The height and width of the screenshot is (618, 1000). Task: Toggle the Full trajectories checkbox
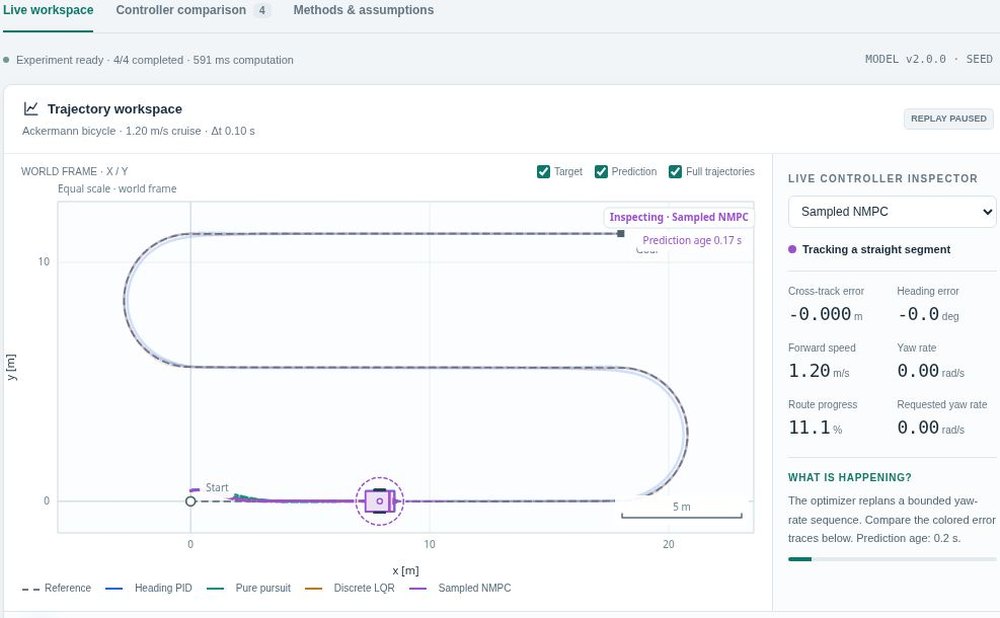(x=675, y=172)
